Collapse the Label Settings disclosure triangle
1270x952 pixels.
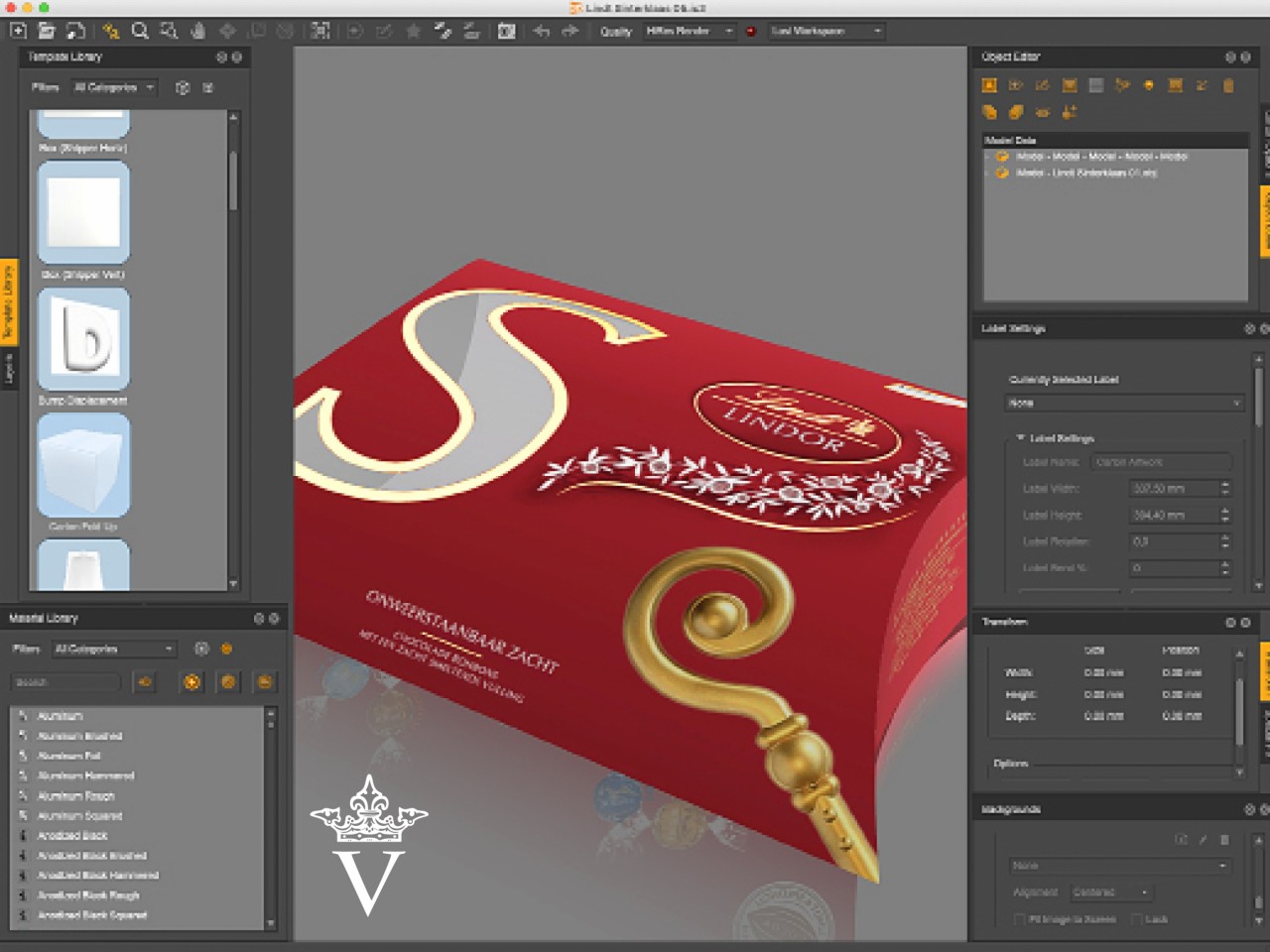[x=1020, y=437]
